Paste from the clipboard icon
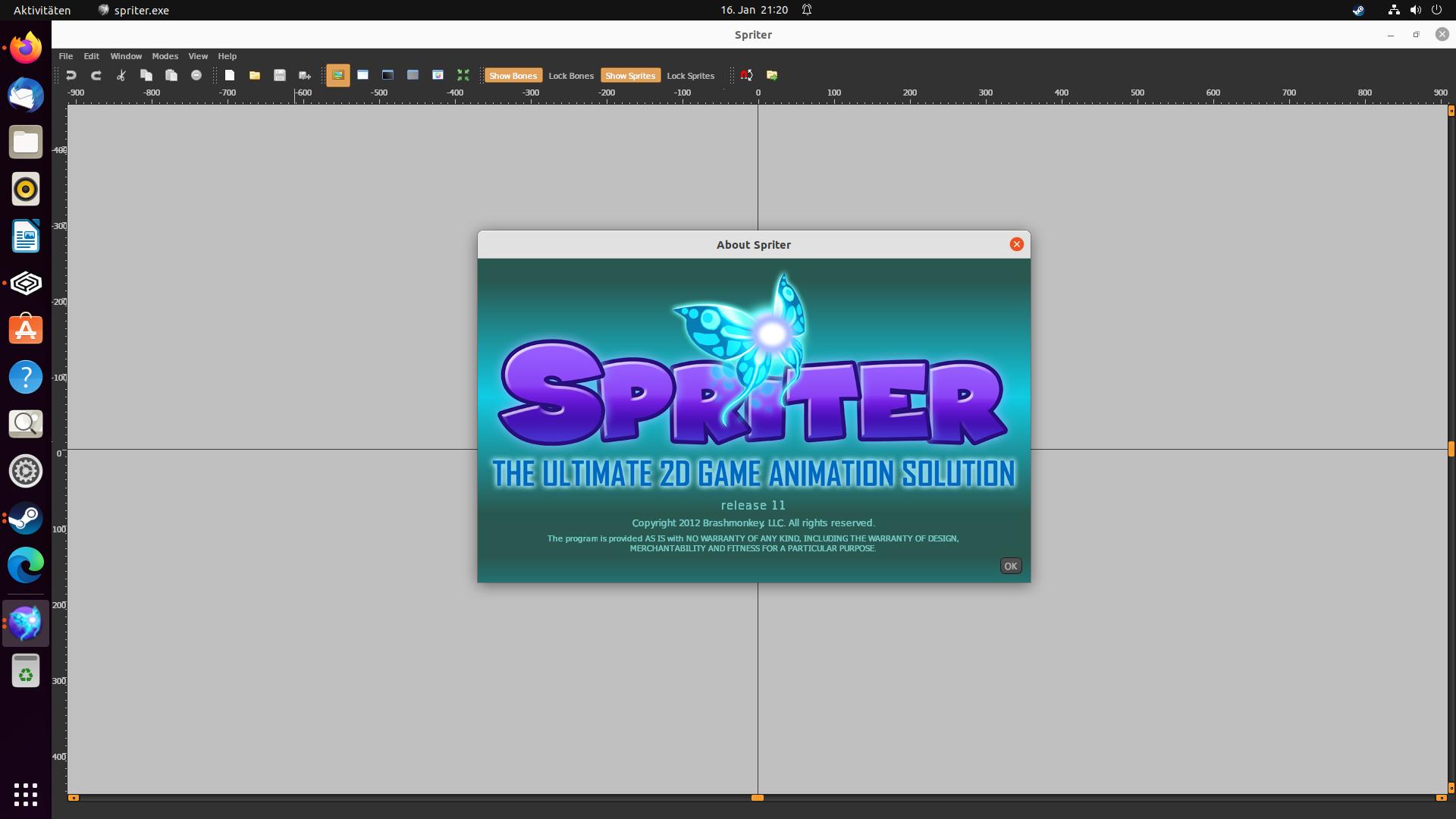The height and width of the screenshot is (819, 1456). coord(171,75)
